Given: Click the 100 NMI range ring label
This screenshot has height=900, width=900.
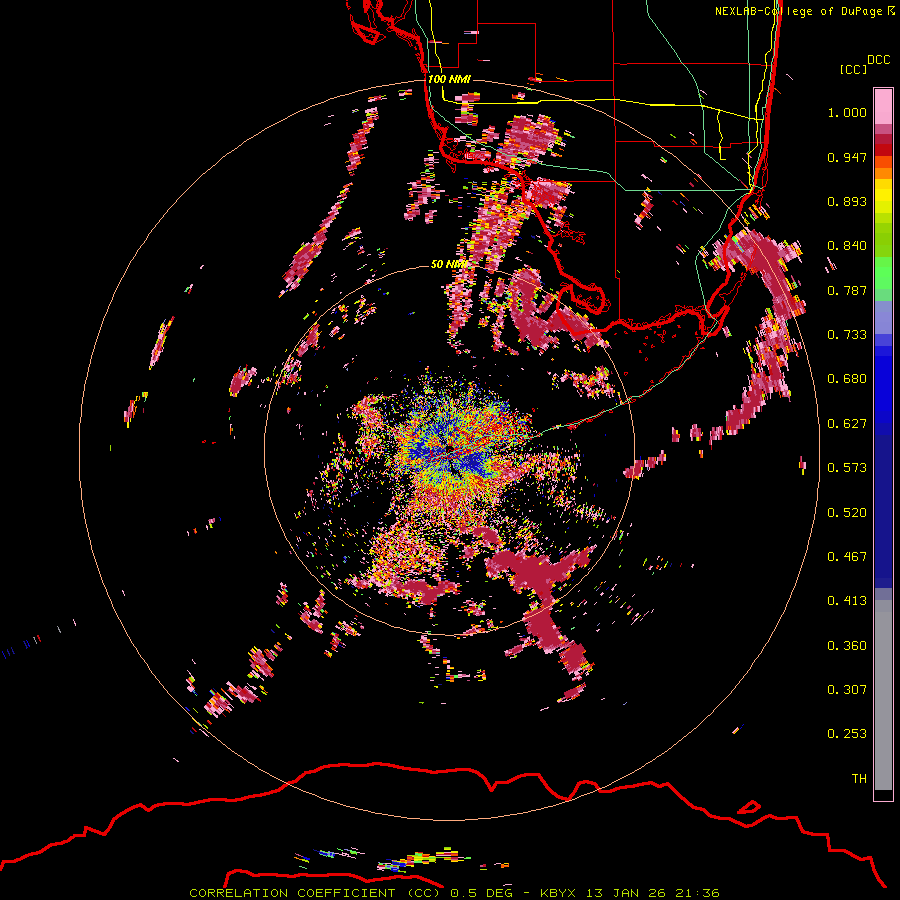Looking at the screenshot, I should pos(449,79).
